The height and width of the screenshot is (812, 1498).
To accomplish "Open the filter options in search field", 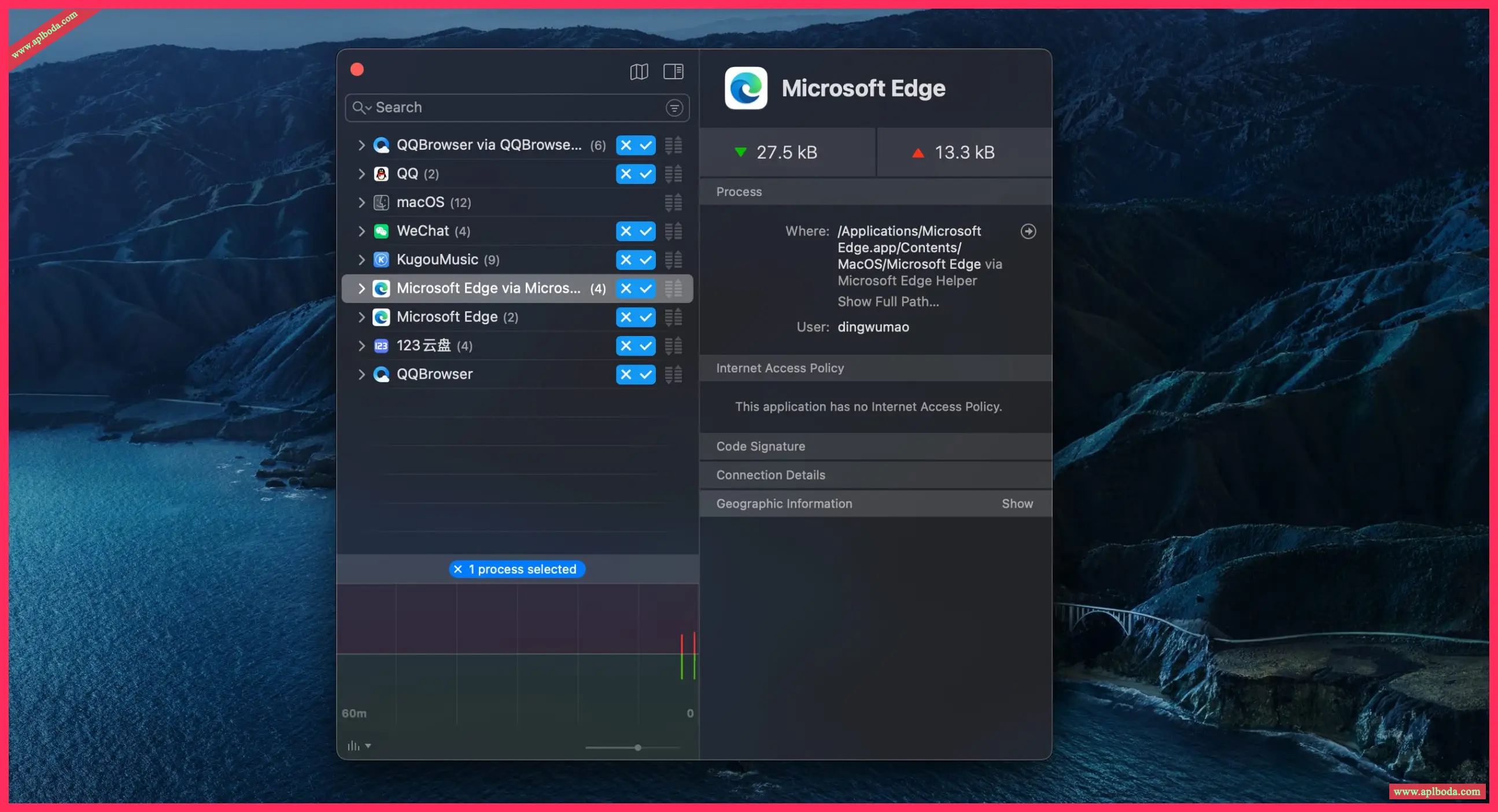I will pyautogui.click(x=674, y=108).
